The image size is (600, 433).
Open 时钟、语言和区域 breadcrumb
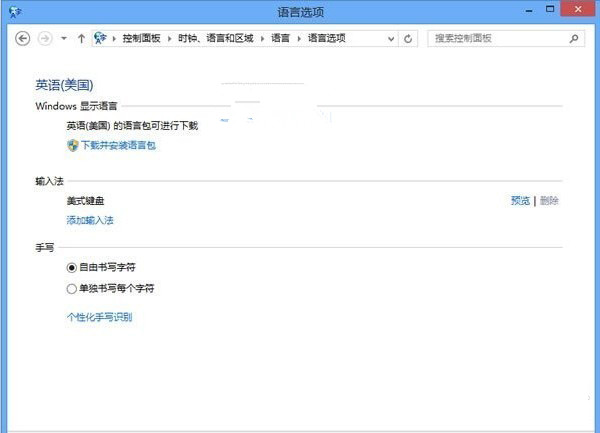point(215,38)
